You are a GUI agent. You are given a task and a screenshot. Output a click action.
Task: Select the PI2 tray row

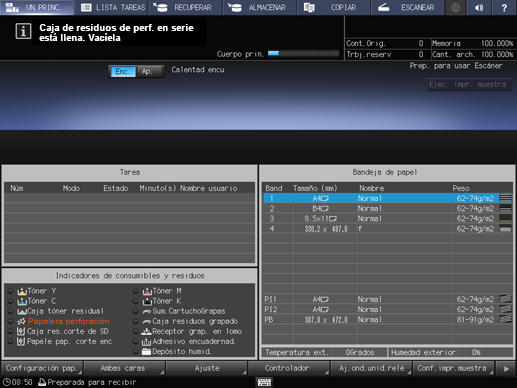[x=388, y=309]
